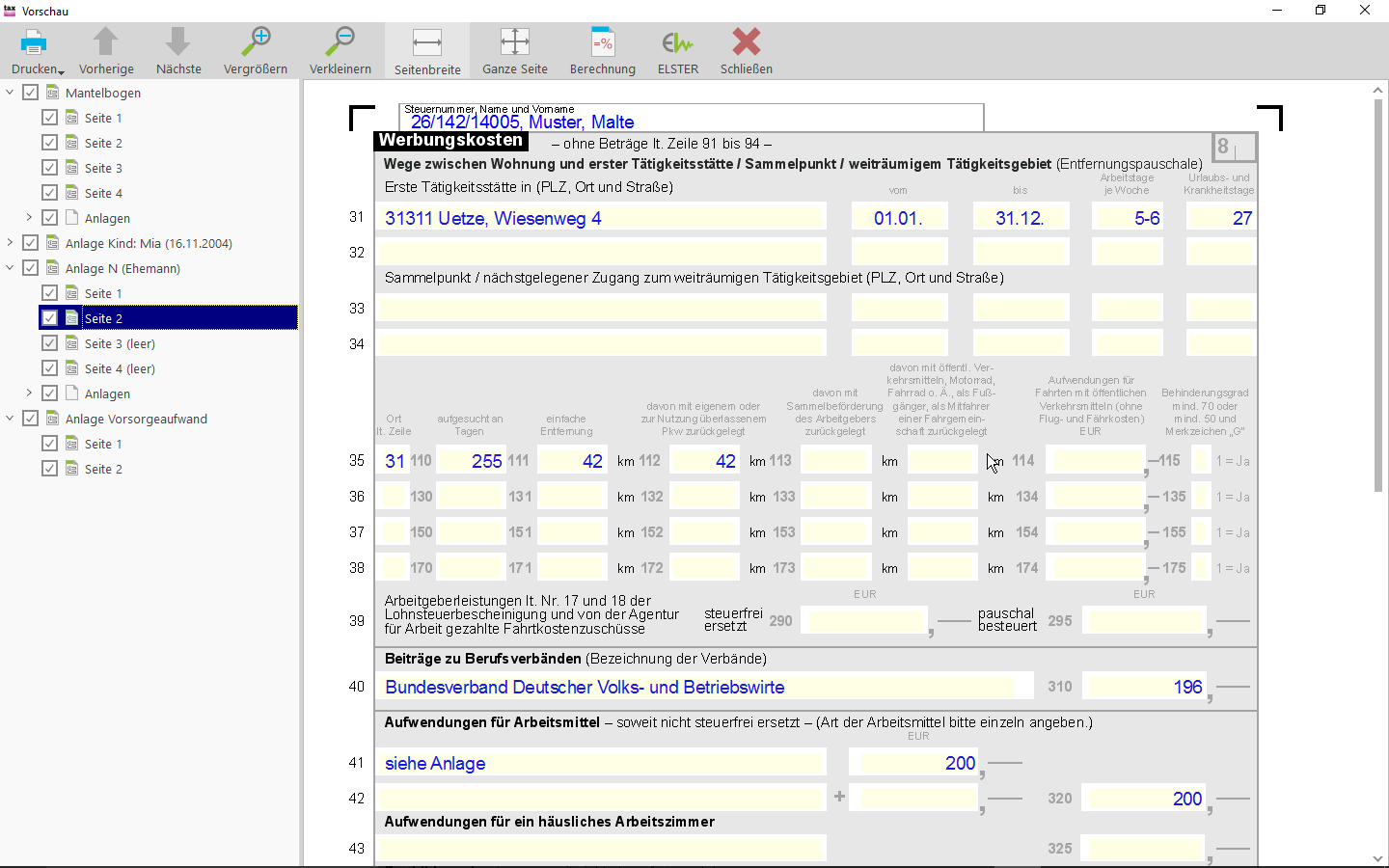
Task: Go to previous page with Vorherige
Action: click(x=106, y=51)
